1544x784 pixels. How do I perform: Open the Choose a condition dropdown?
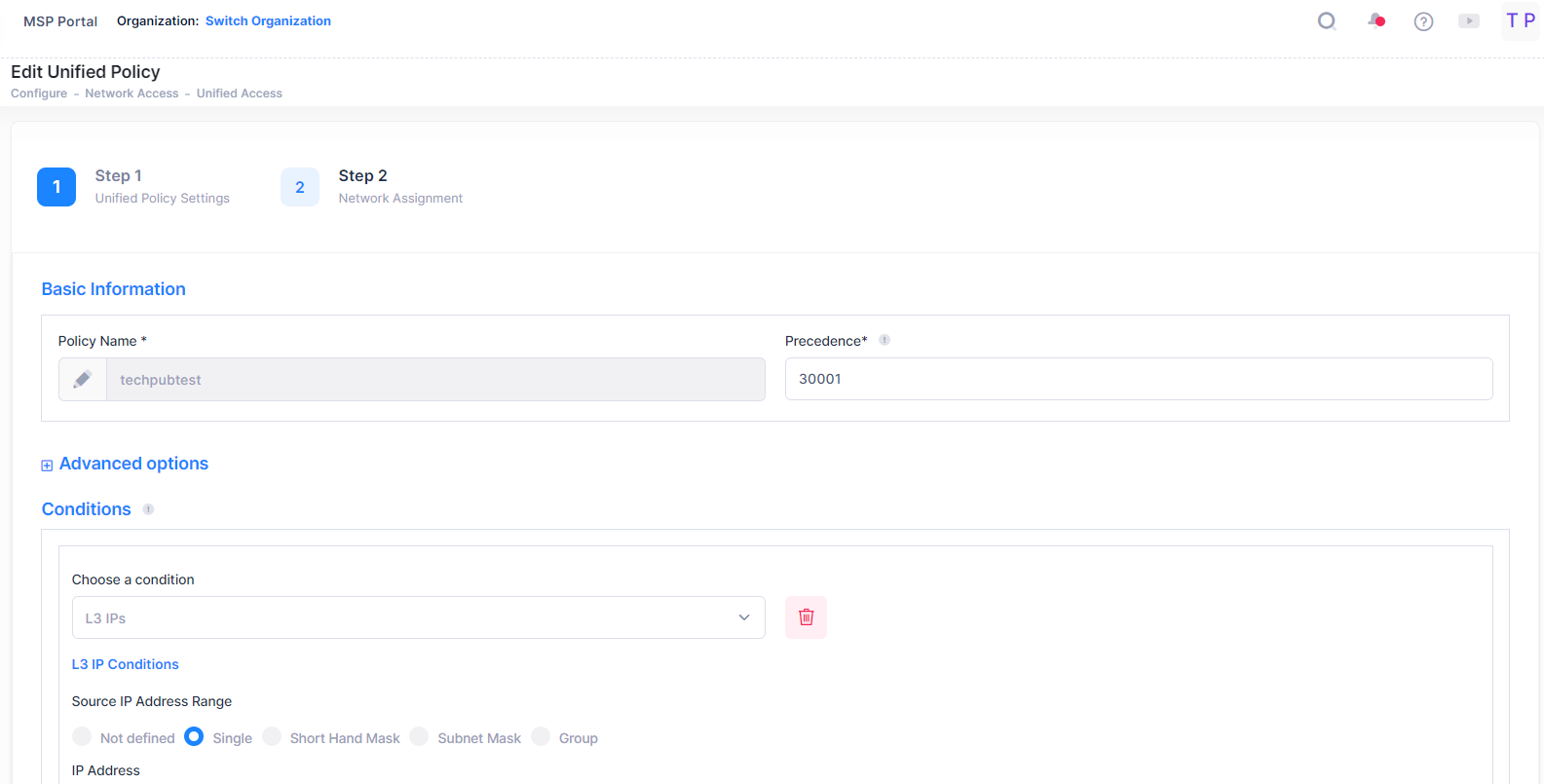[x=418, y=617]
